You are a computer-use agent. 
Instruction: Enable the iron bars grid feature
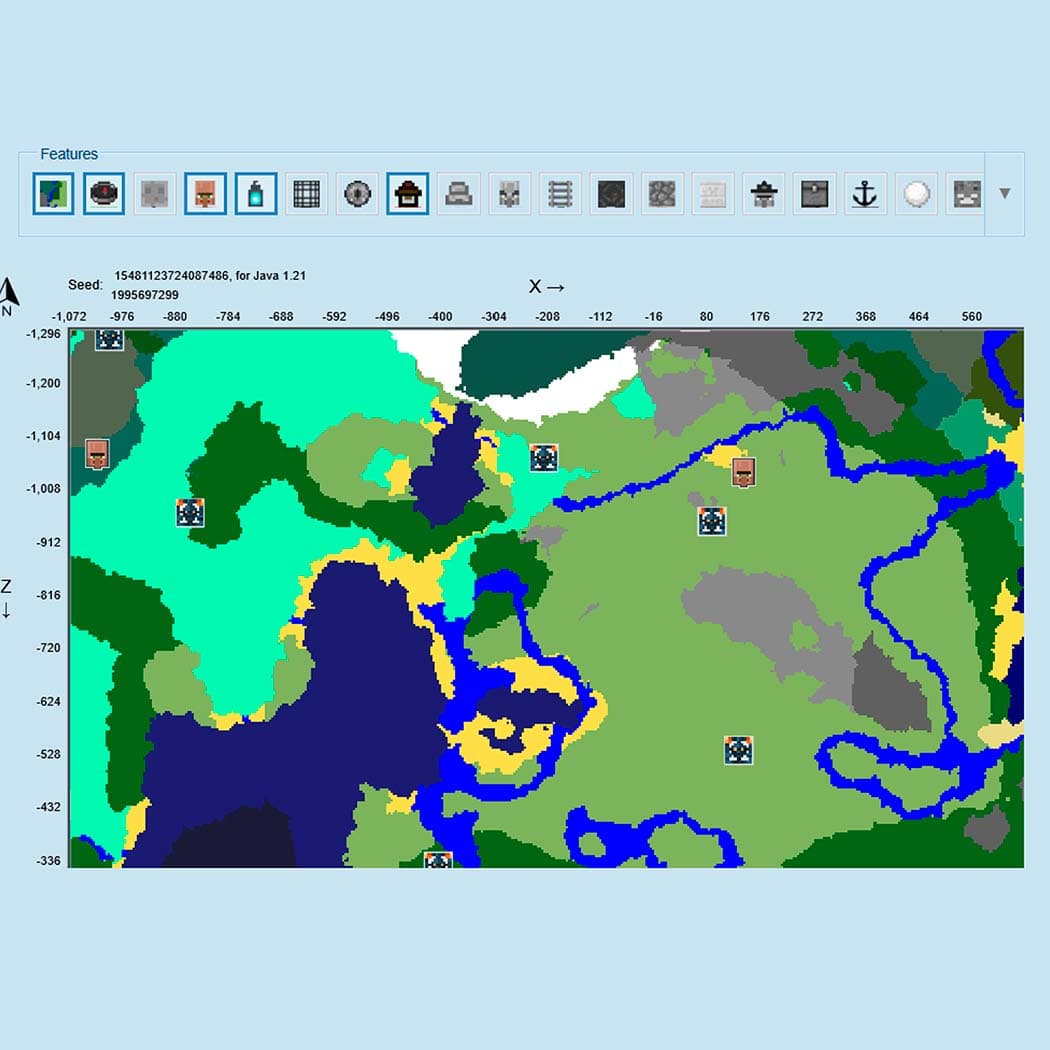click(x=306, y=194)
